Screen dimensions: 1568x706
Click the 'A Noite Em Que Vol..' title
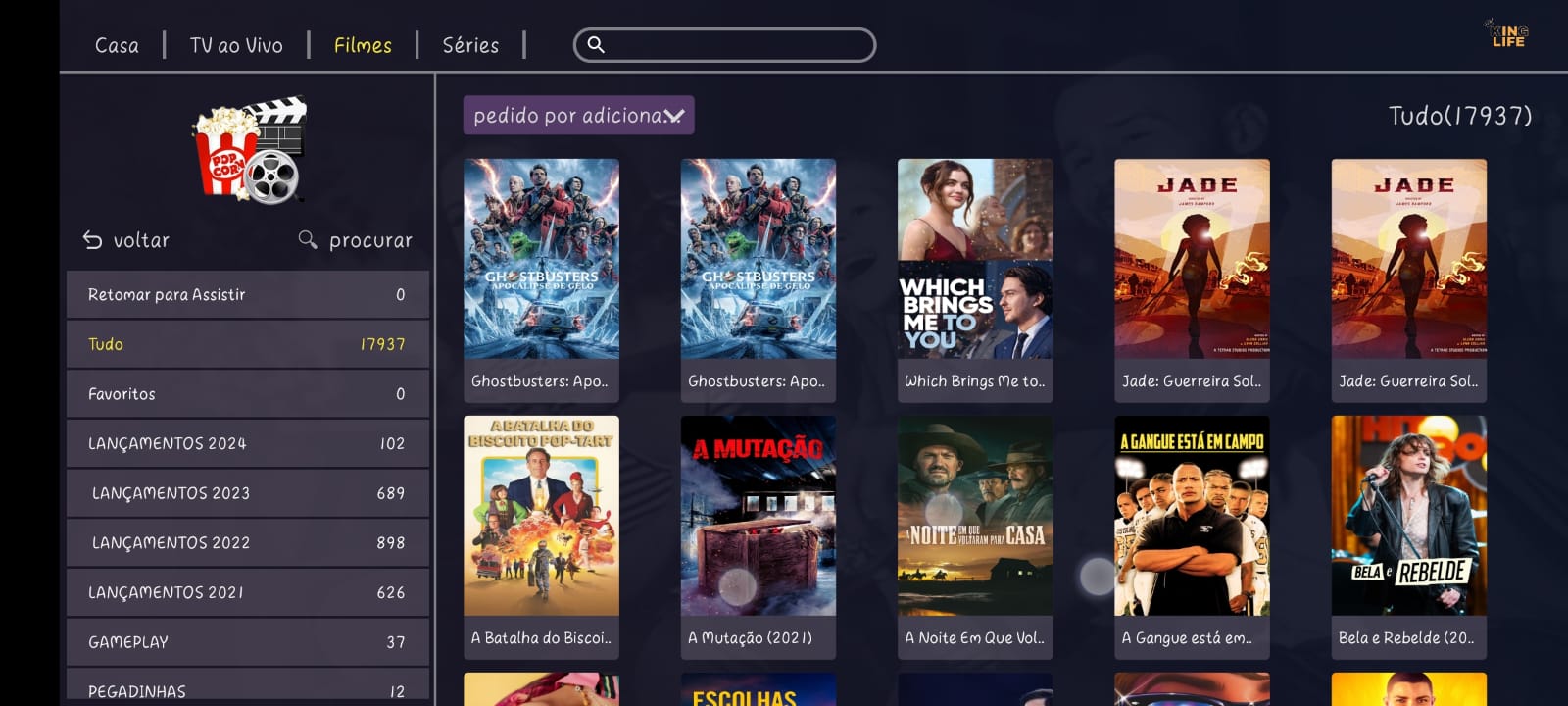pyautogui.click(x=975, y=638)
